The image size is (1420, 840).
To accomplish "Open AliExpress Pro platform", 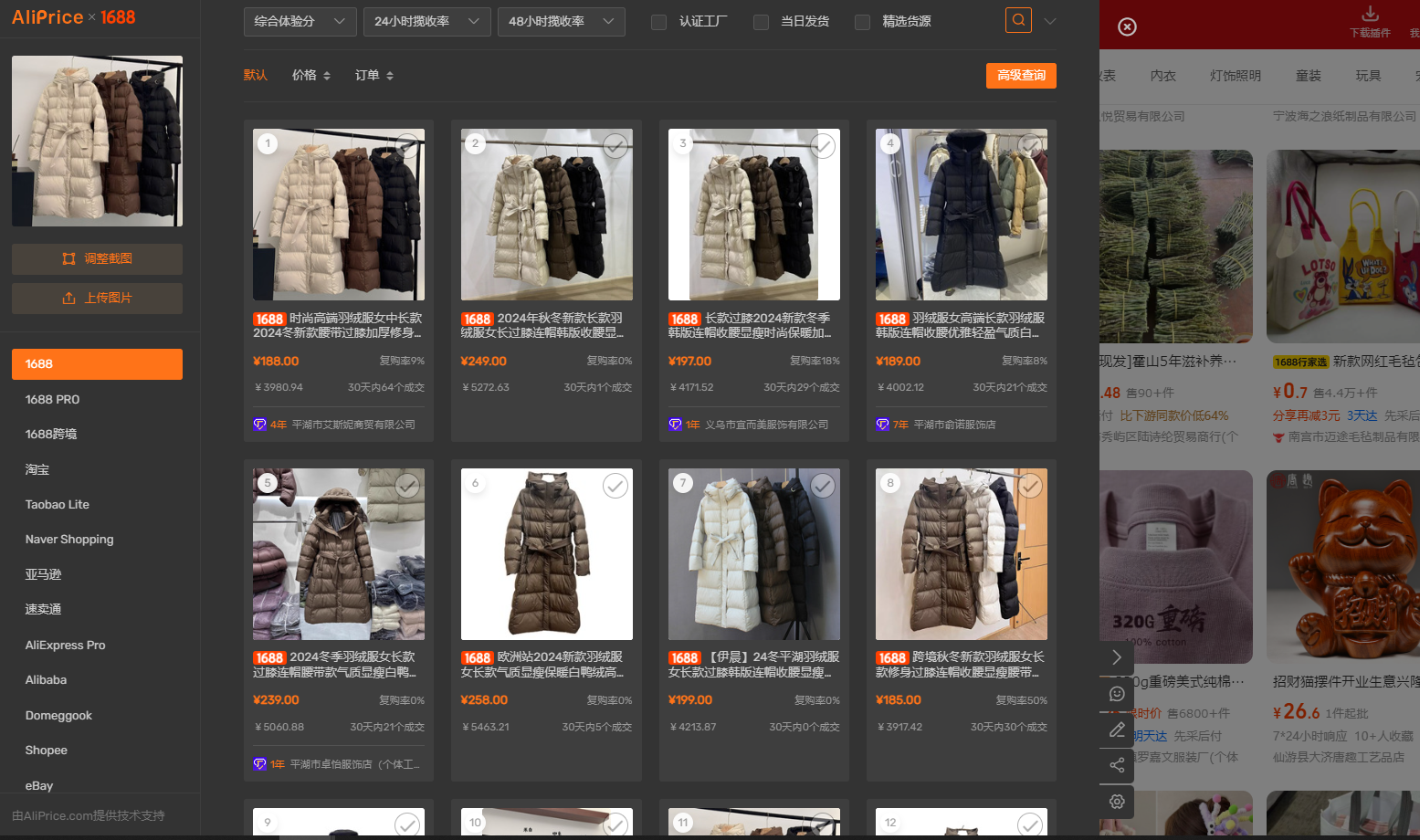I will coord(97,646).
